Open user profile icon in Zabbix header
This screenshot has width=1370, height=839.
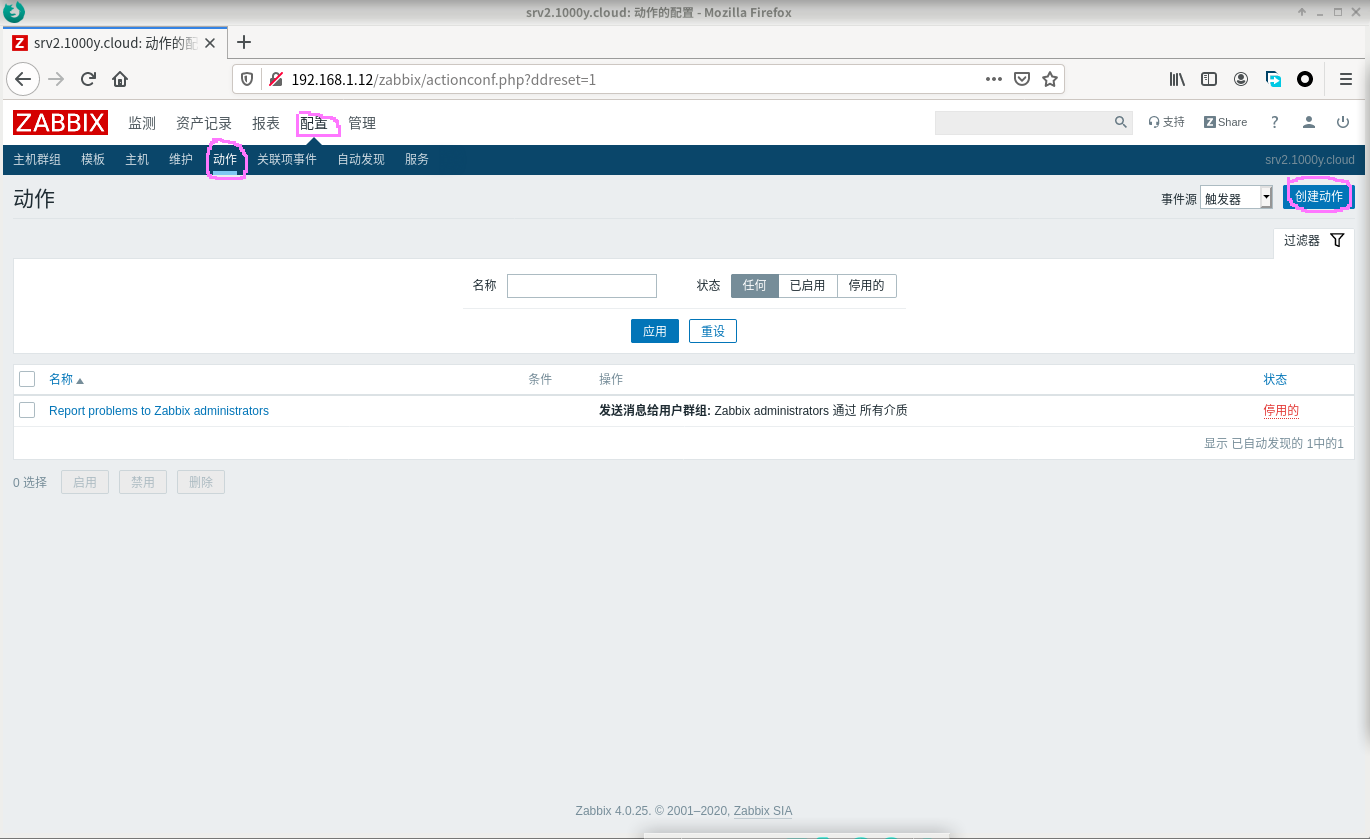coord(1308,122)
